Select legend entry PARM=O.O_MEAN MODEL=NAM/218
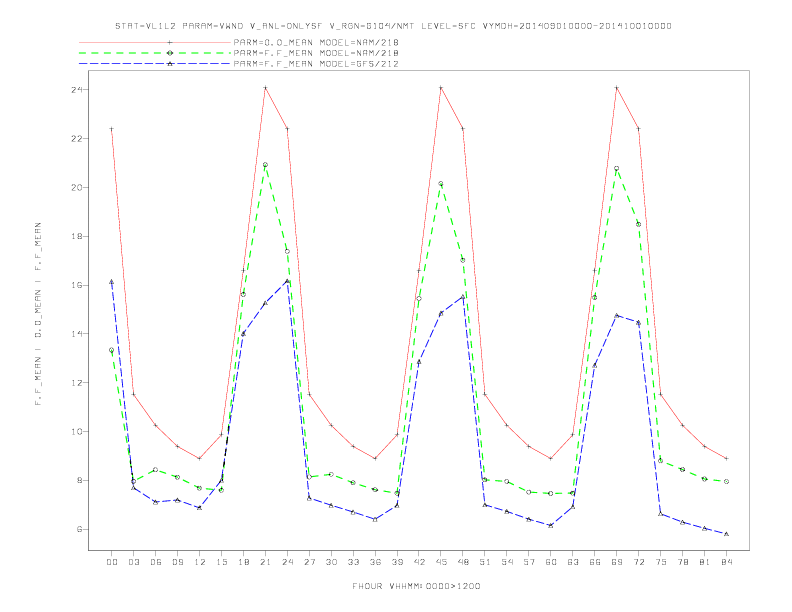This screenshot has width=792, height=612. point(316,42)
